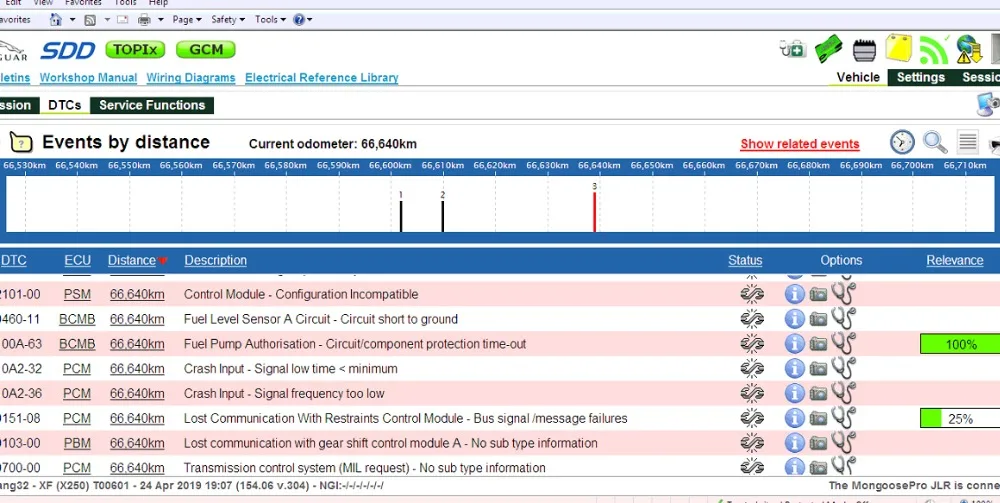Expand the Safety dropdown menu
This screenshot has height=503, width=1000.
[228, 19]
